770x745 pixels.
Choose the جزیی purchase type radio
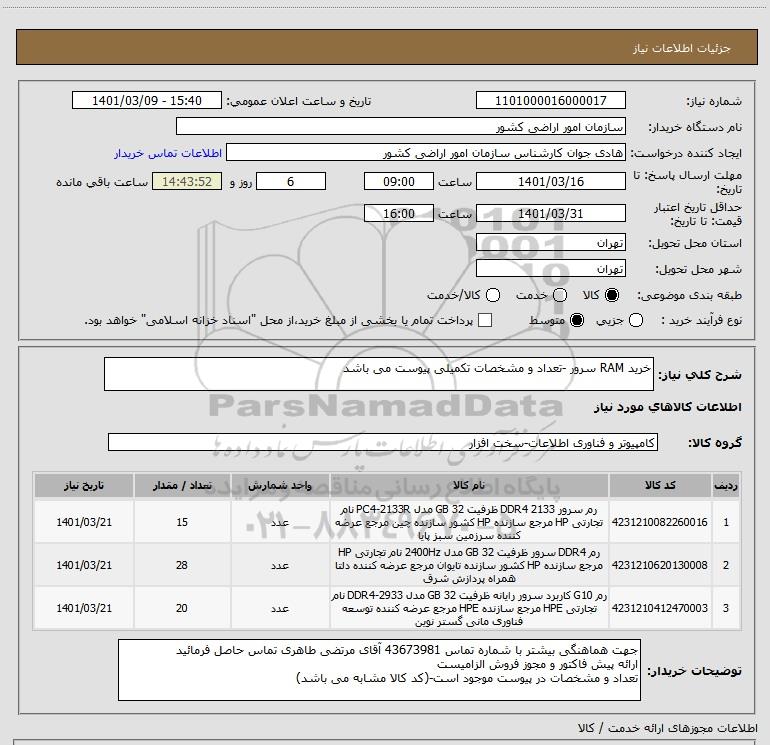click(636, 320)
